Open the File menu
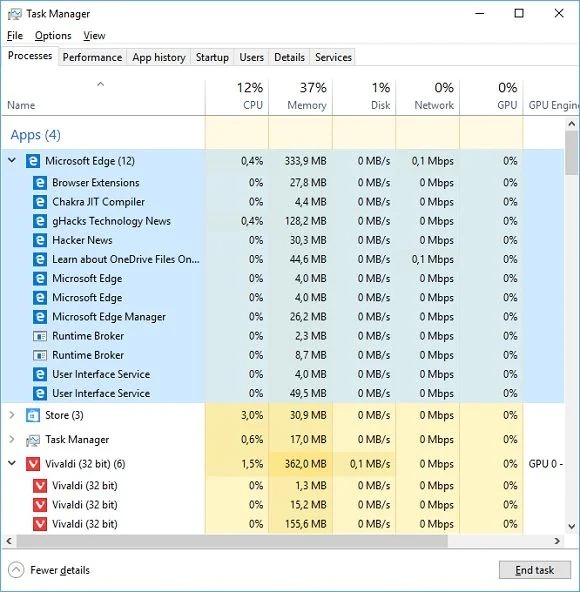Screen dimensions: 580x592 15,36
